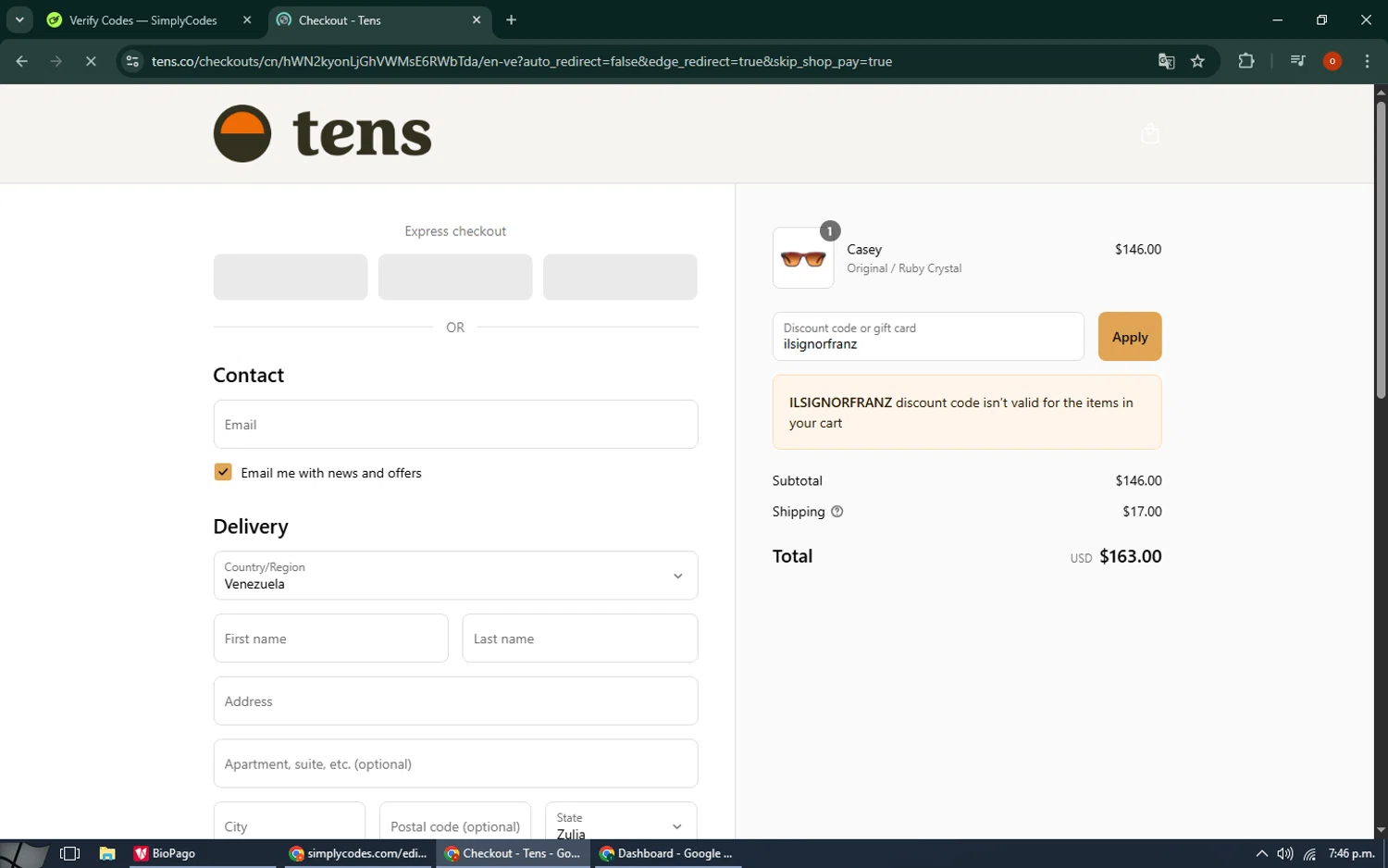Switch to simplycodes.com Chrome window in taskbar
This screenshot has width=1388, height=868.
pyautogui.click(x=357, y=854)
